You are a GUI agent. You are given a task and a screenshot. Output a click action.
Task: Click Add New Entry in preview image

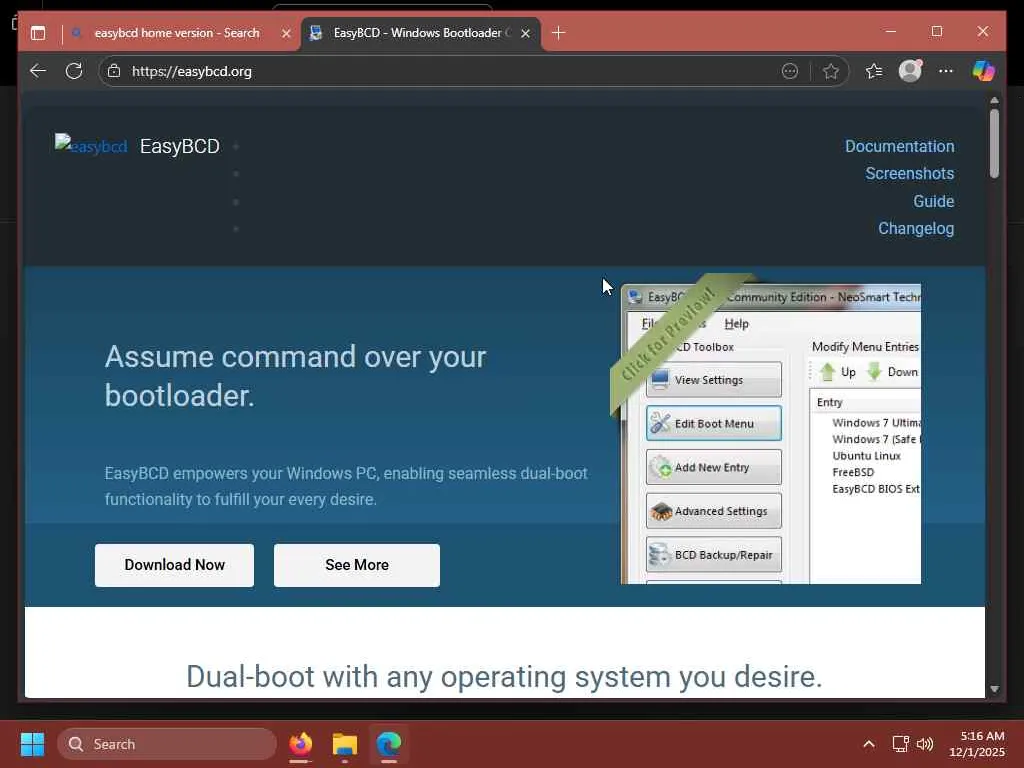[713, 467]
